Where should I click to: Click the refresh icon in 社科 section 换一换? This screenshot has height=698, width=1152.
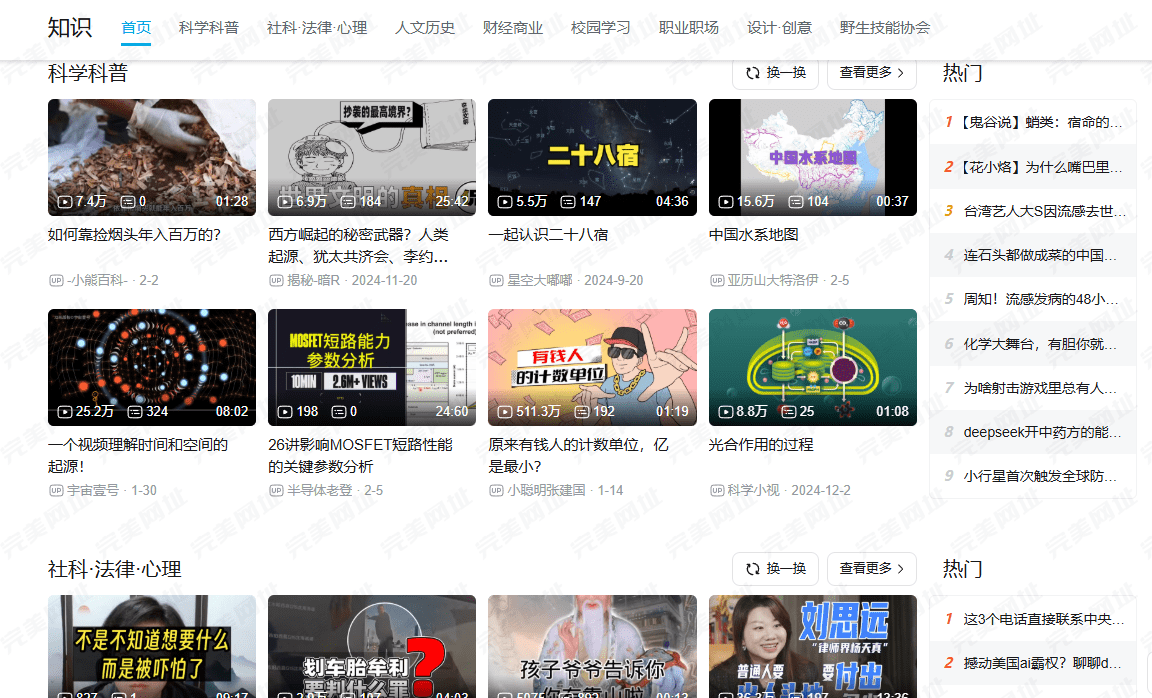[x=752, y=569]
